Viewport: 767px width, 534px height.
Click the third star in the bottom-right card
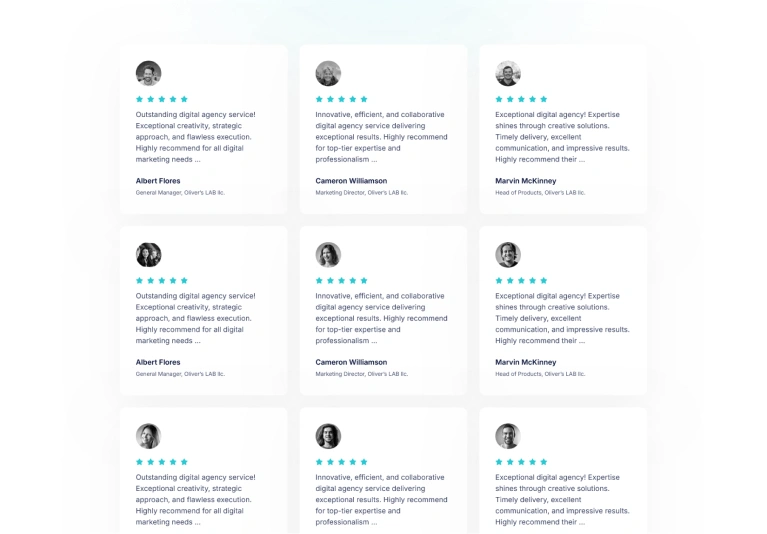[521, 462]
